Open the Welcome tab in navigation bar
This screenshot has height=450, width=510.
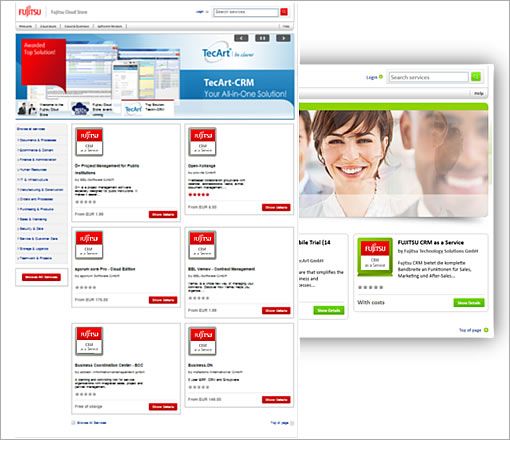point(25,26)
